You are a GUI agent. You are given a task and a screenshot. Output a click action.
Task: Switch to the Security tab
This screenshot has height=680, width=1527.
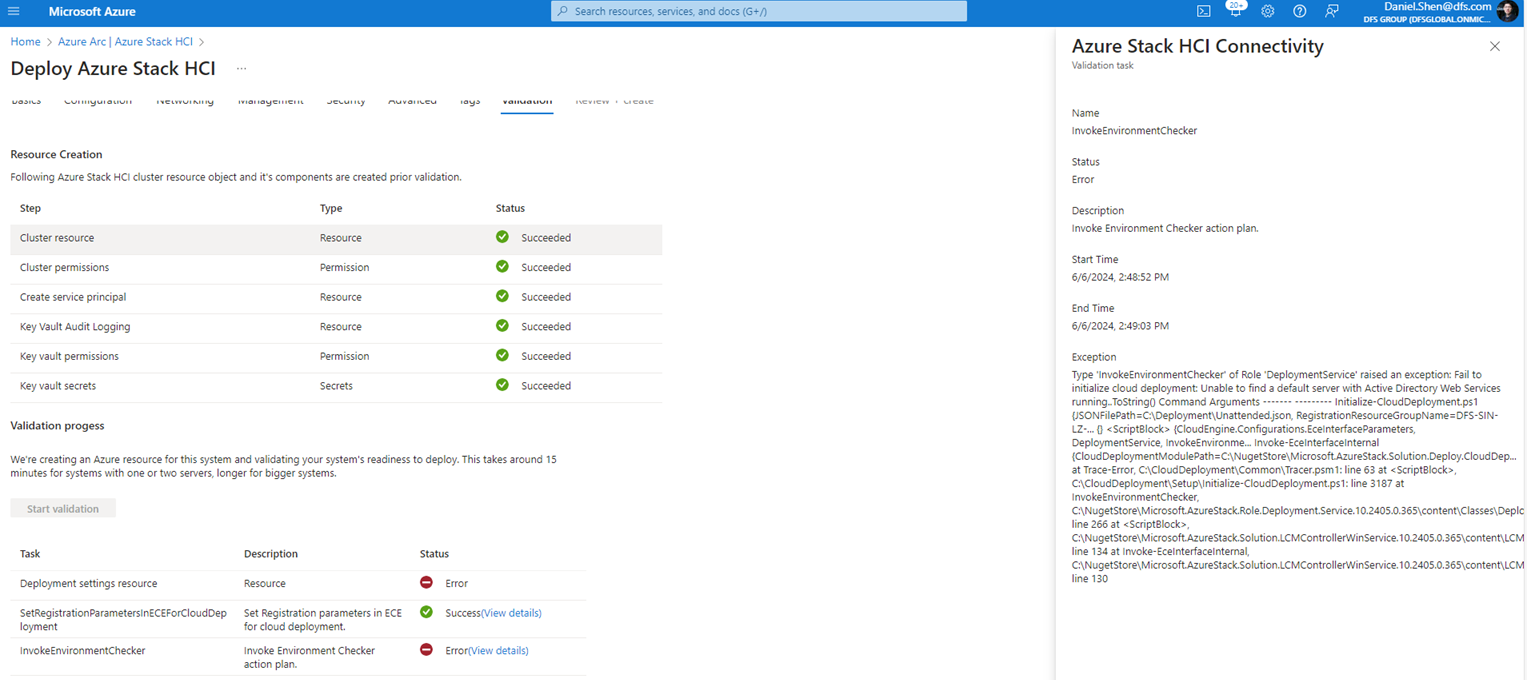tap(346, 101)
